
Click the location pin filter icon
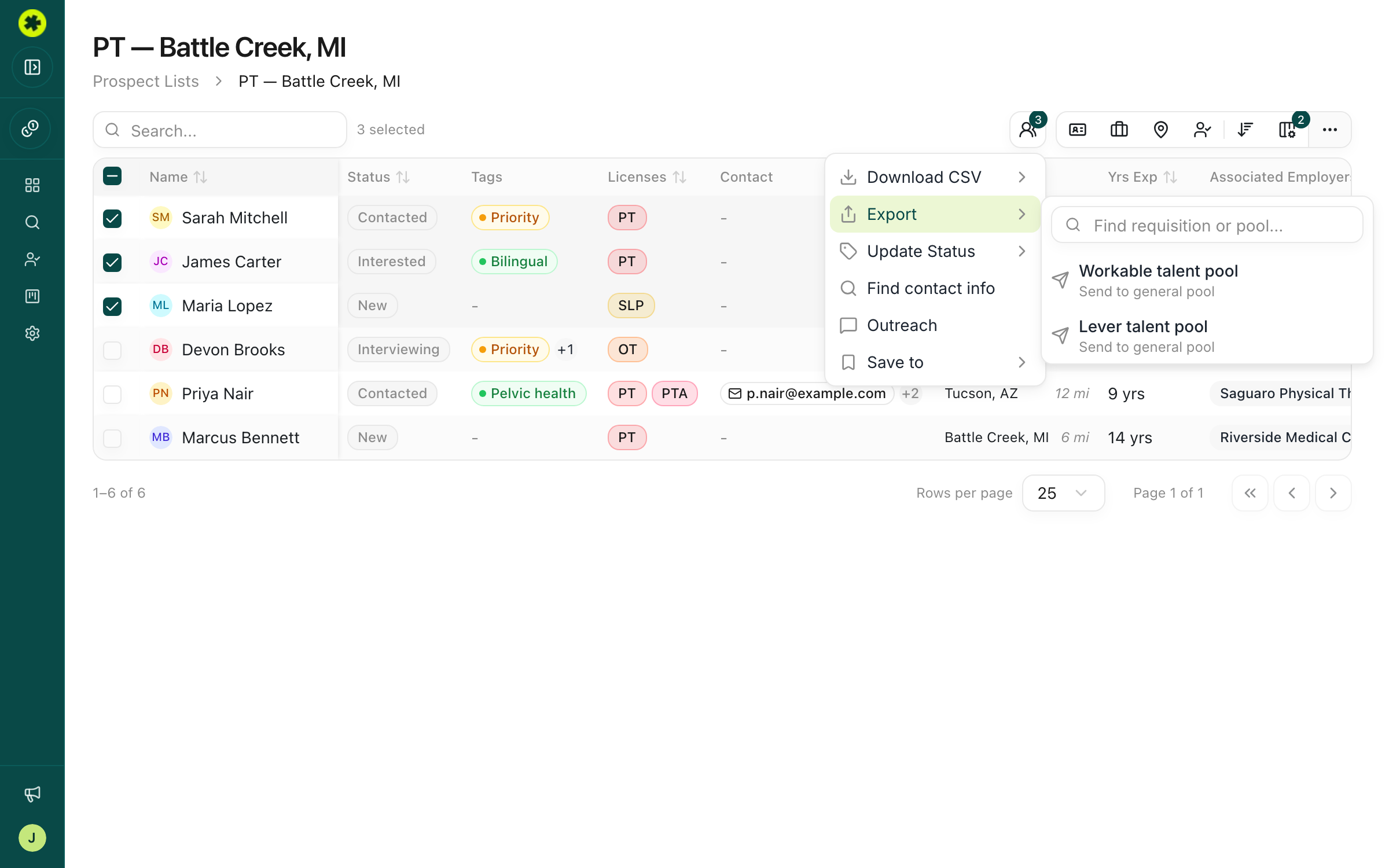coord(1161,130)
